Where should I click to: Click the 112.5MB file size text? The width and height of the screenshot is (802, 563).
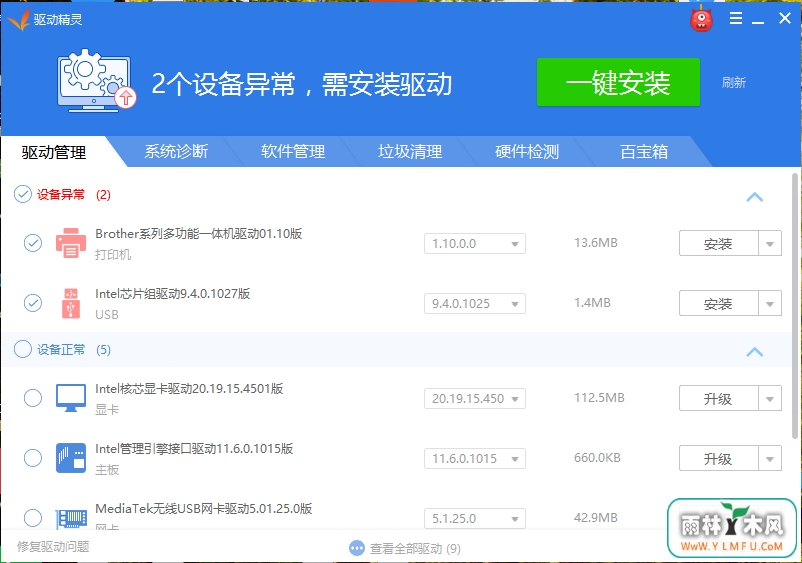[599, 397]
